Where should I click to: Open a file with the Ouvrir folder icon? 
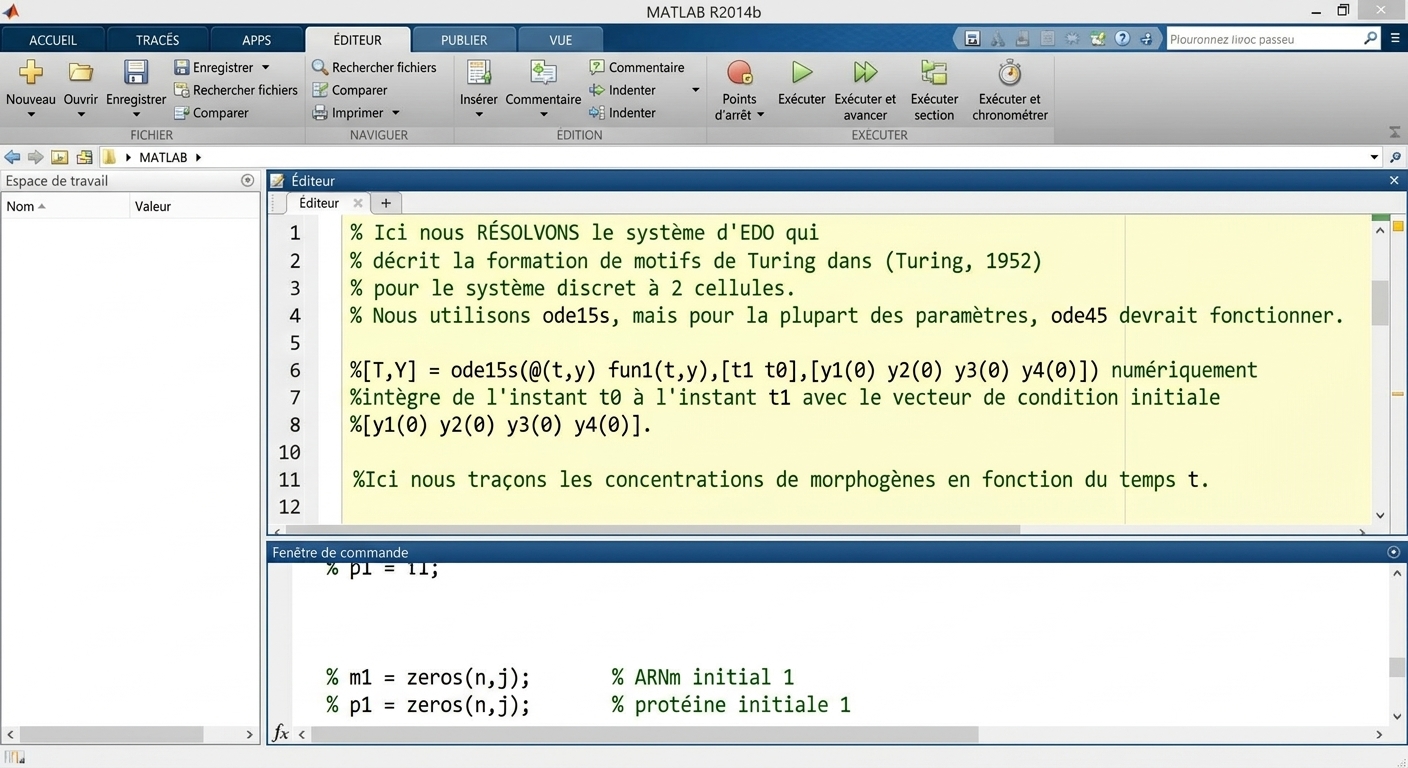81,72
